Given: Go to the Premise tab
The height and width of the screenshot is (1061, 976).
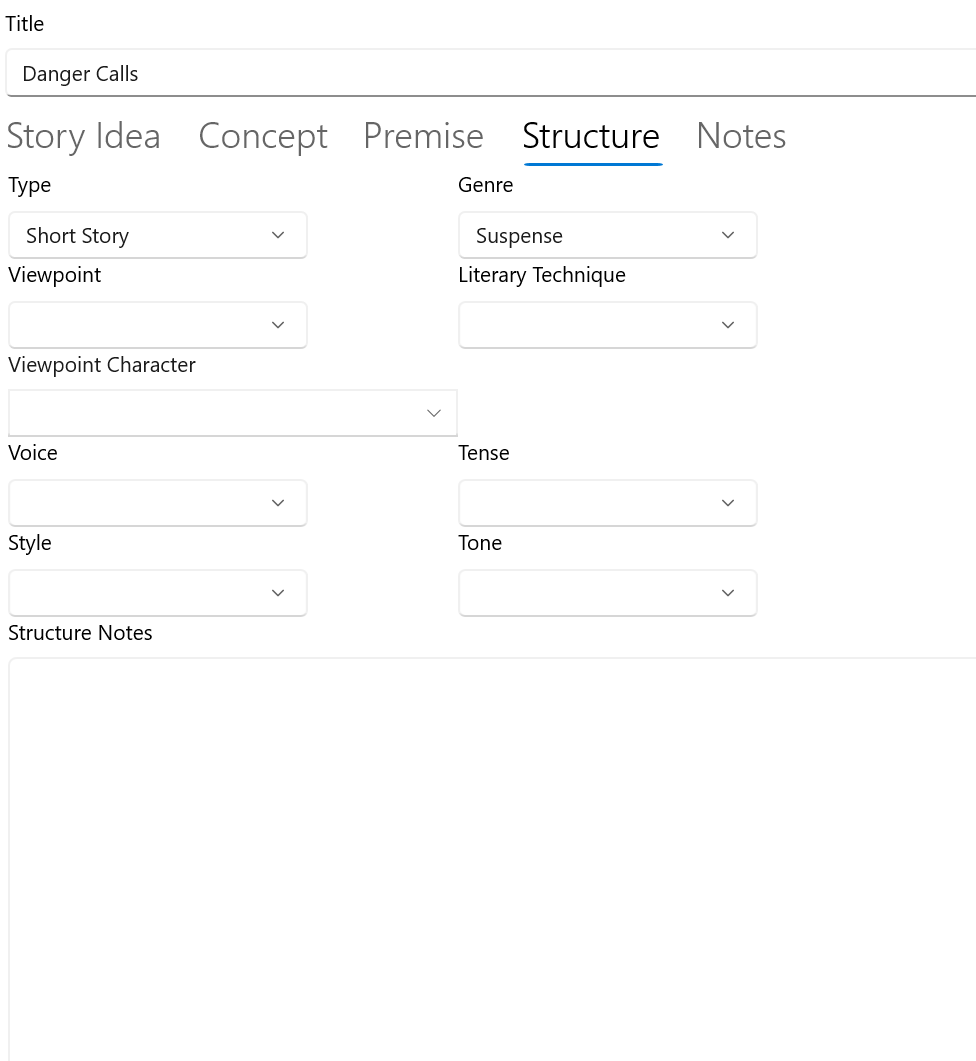Looking at the screenshot, I should tap(424, 137).
